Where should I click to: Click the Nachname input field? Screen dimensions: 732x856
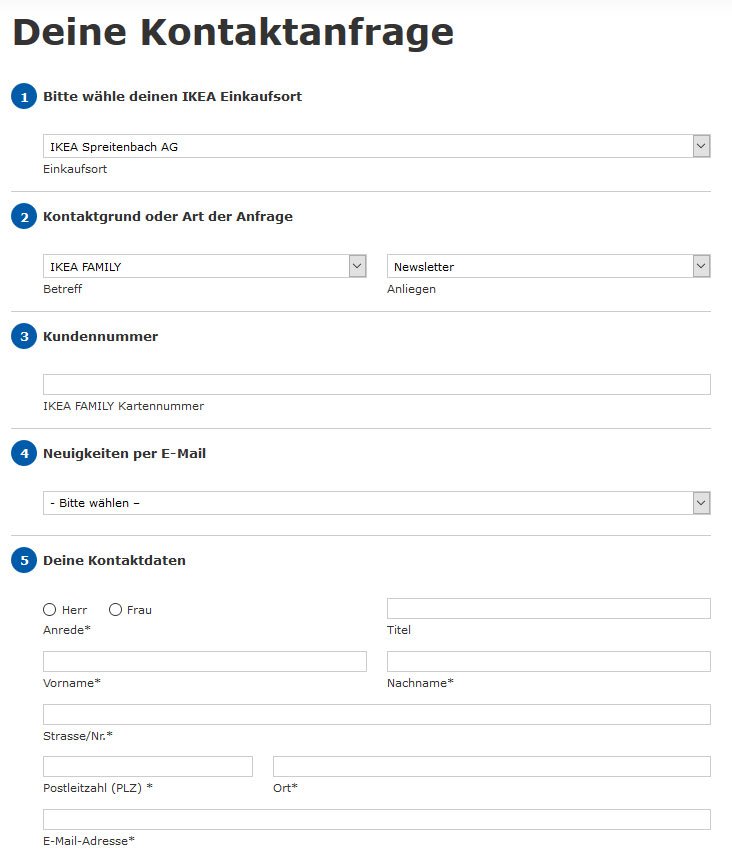549,661
